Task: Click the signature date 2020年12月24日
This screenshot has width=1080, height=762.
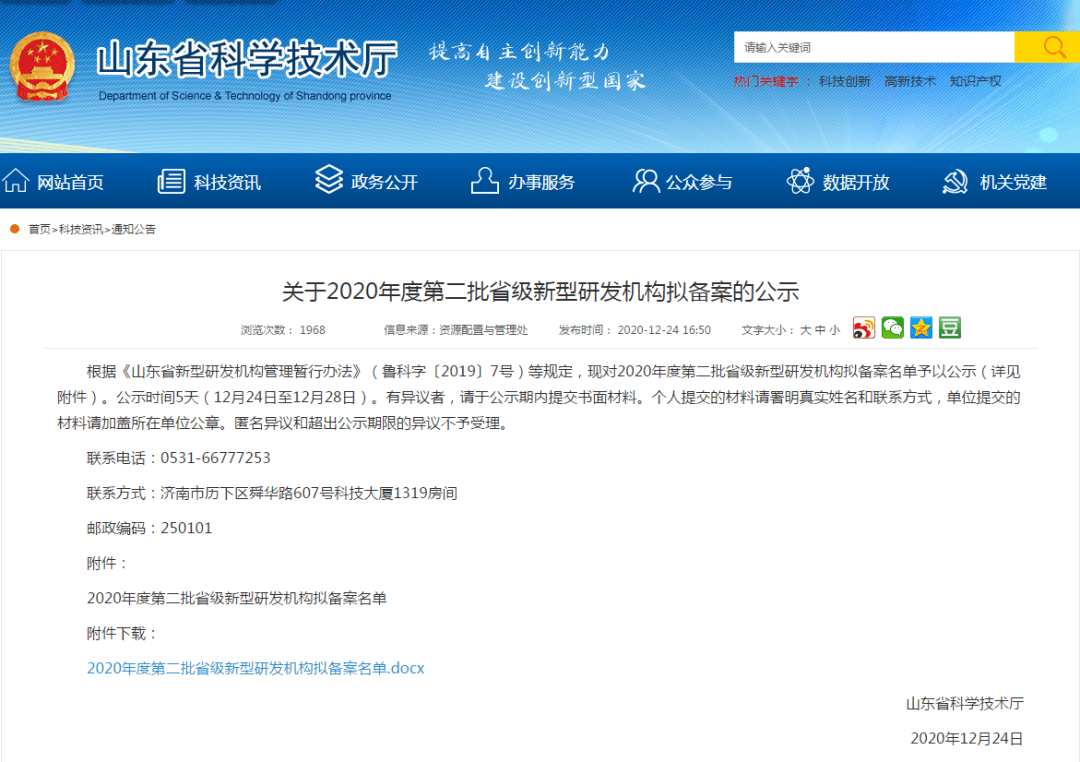Action: pyautogui.click(x=967, y=739)
